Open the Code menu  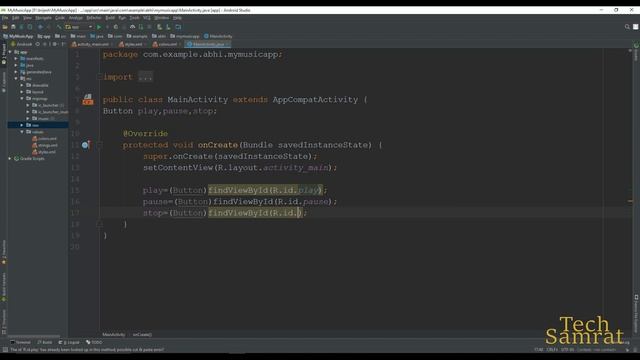[60, 18]
